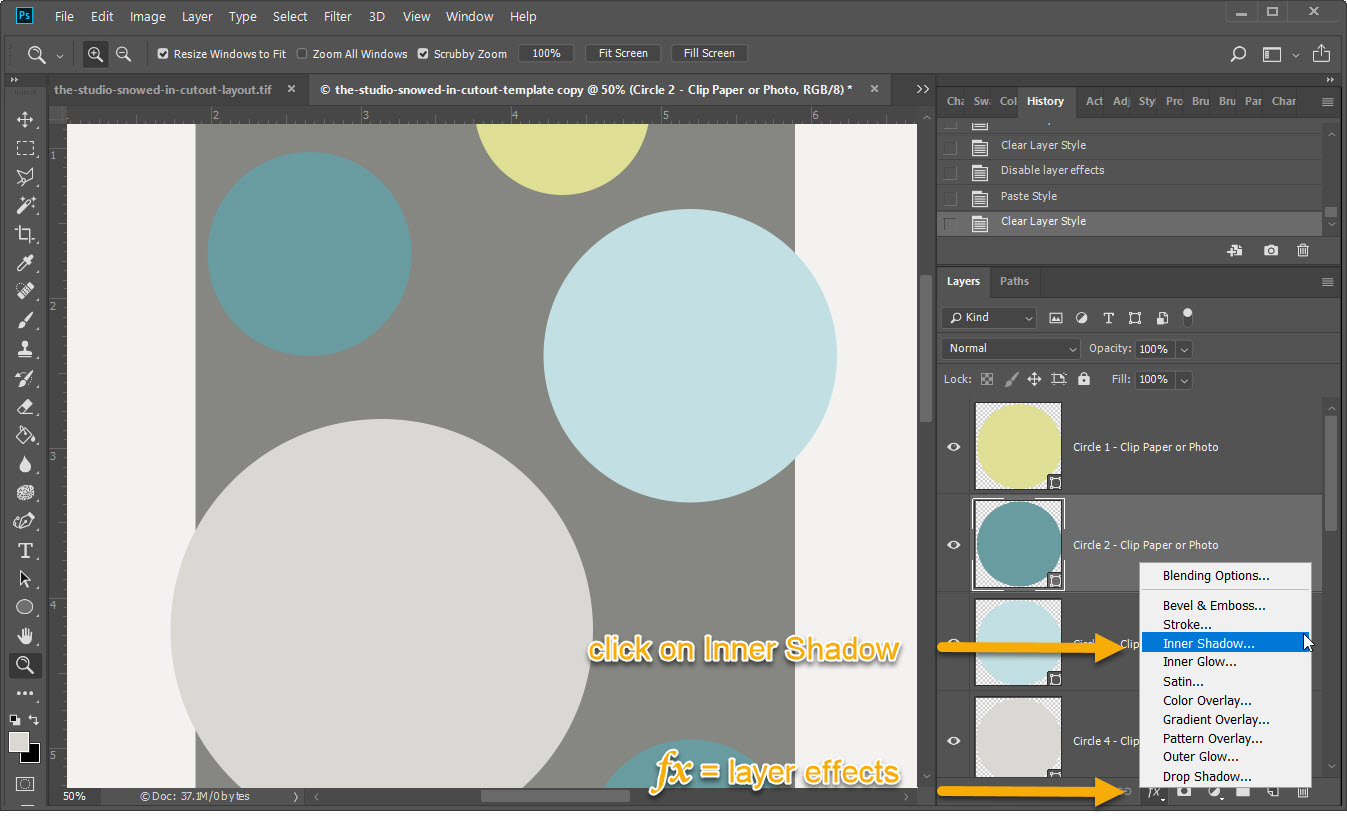Open the Normal blend mode dropdown

[1010, 349]
